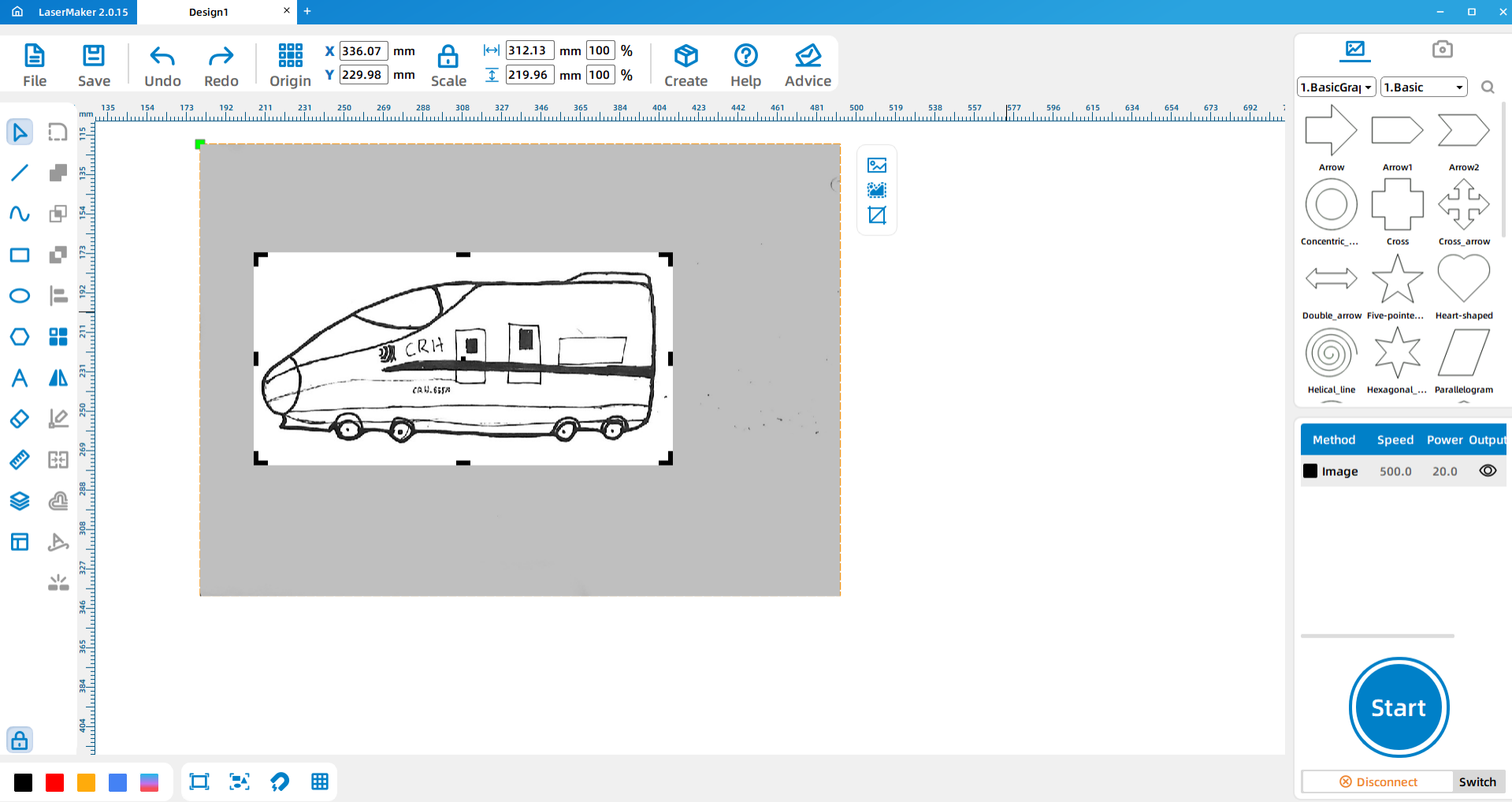Insert the Heart-shaped graphic
Image resolution: width=1512 pixels, height=802 pixels.
coord(1463,285)
